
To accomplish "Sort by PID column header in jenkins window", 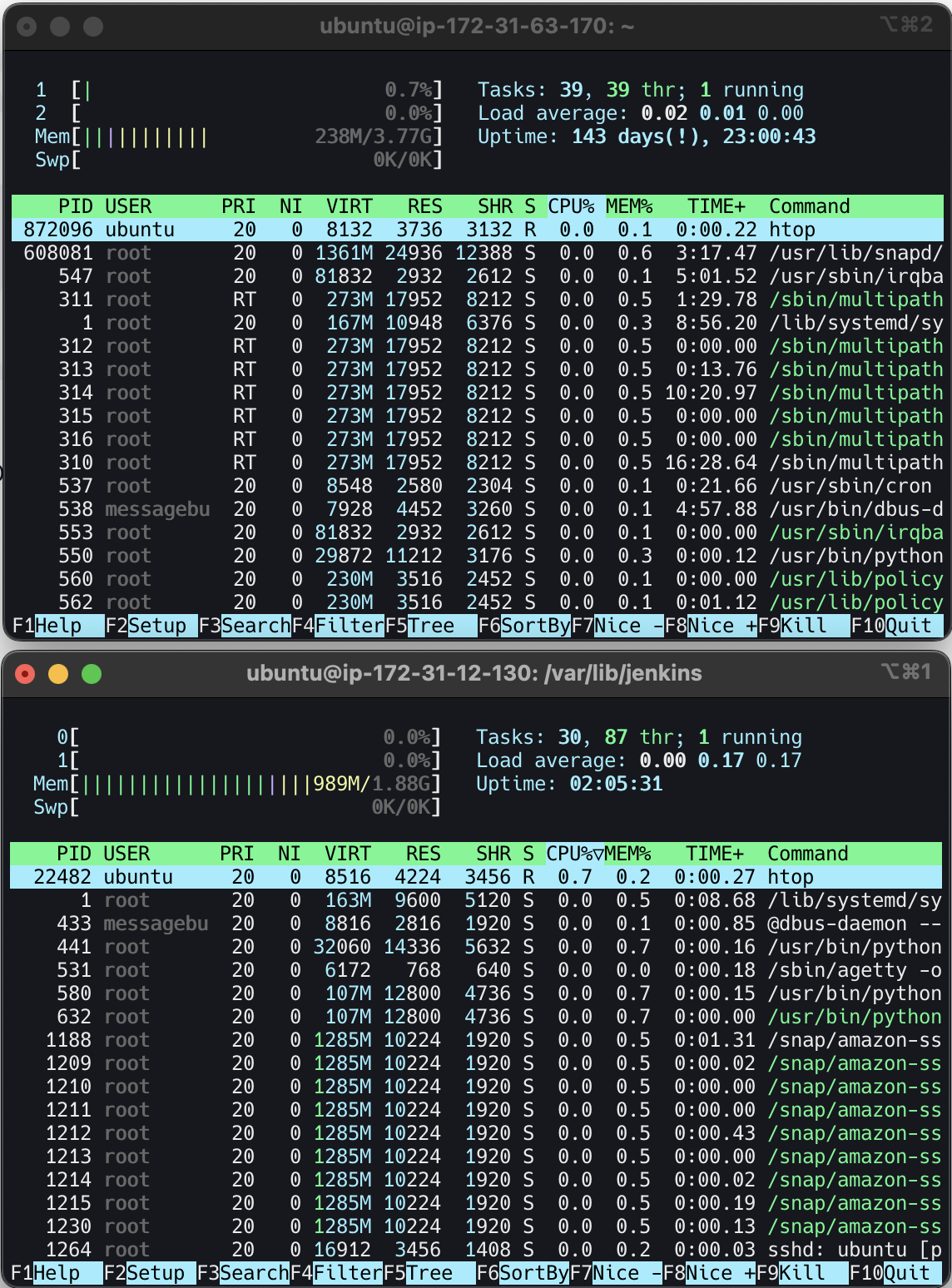I will click(73, 854).
